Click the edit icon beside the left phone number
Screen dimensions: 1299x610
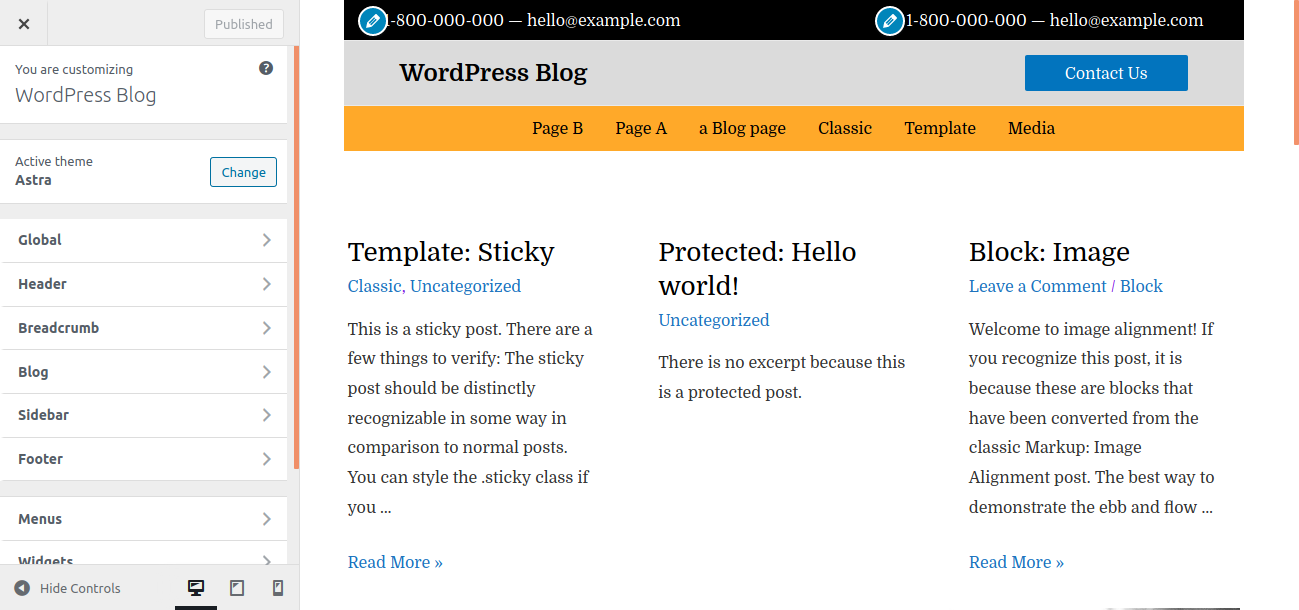coord(371,20)
